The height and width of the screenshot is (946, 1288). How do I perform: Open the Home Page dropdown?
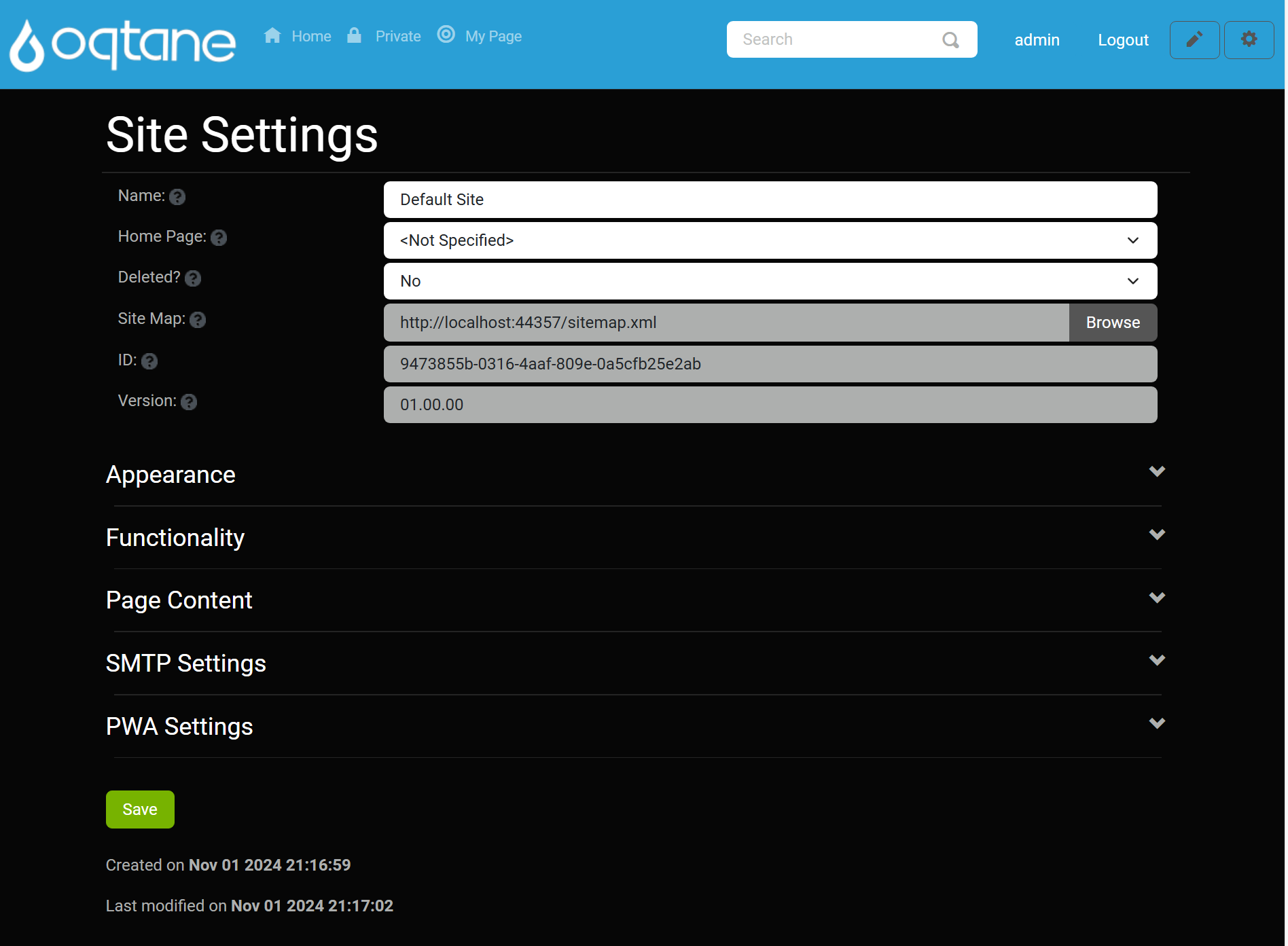(770, 240)
